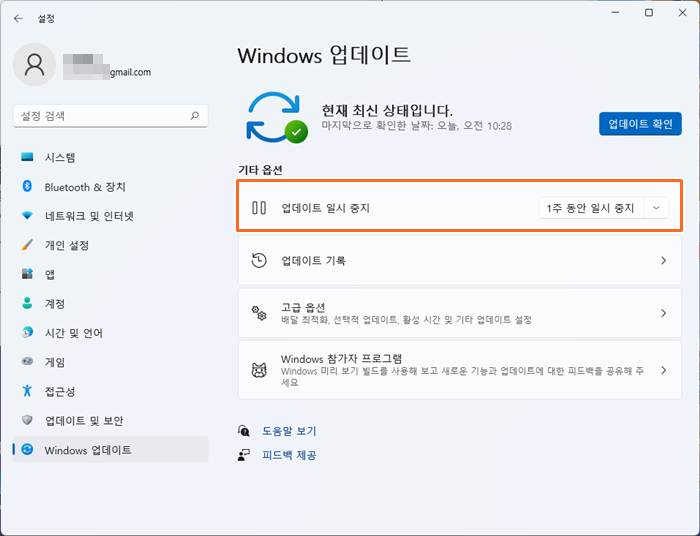
Task: Open the 계정 settings page
Action: pos(110,304)
